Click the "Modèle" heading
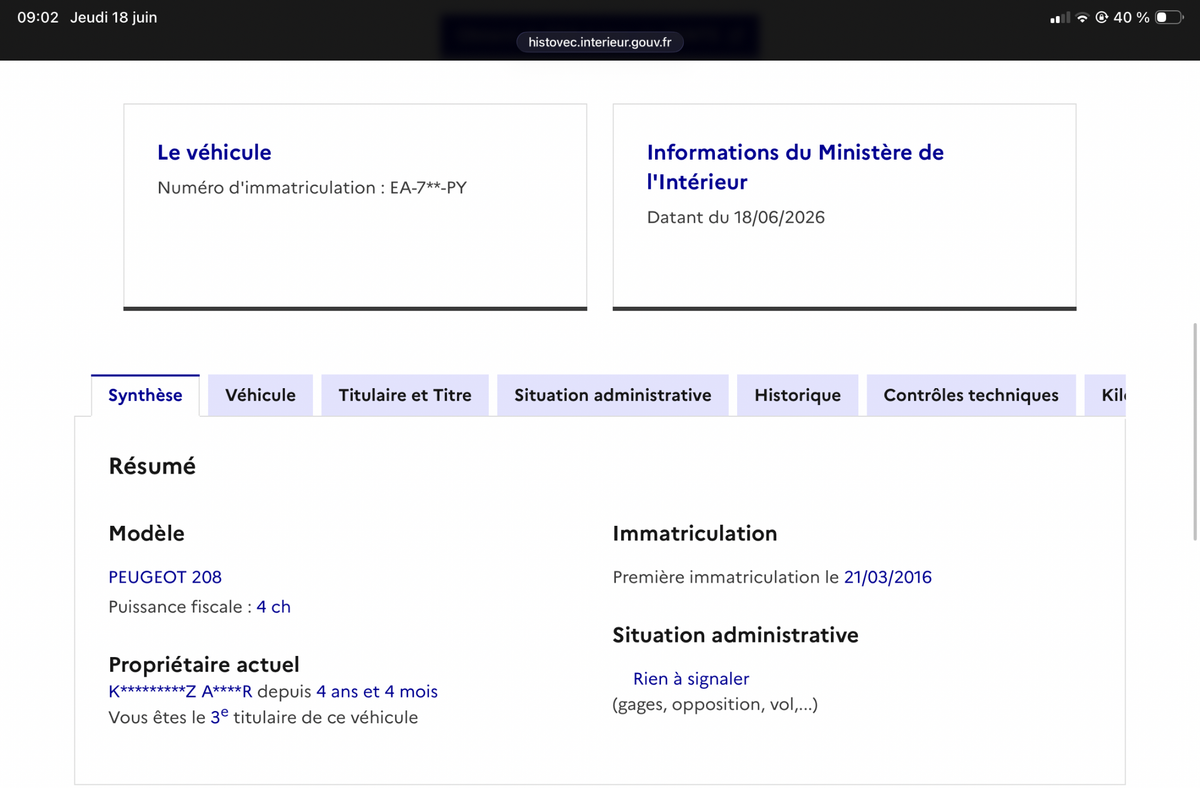 147,534
